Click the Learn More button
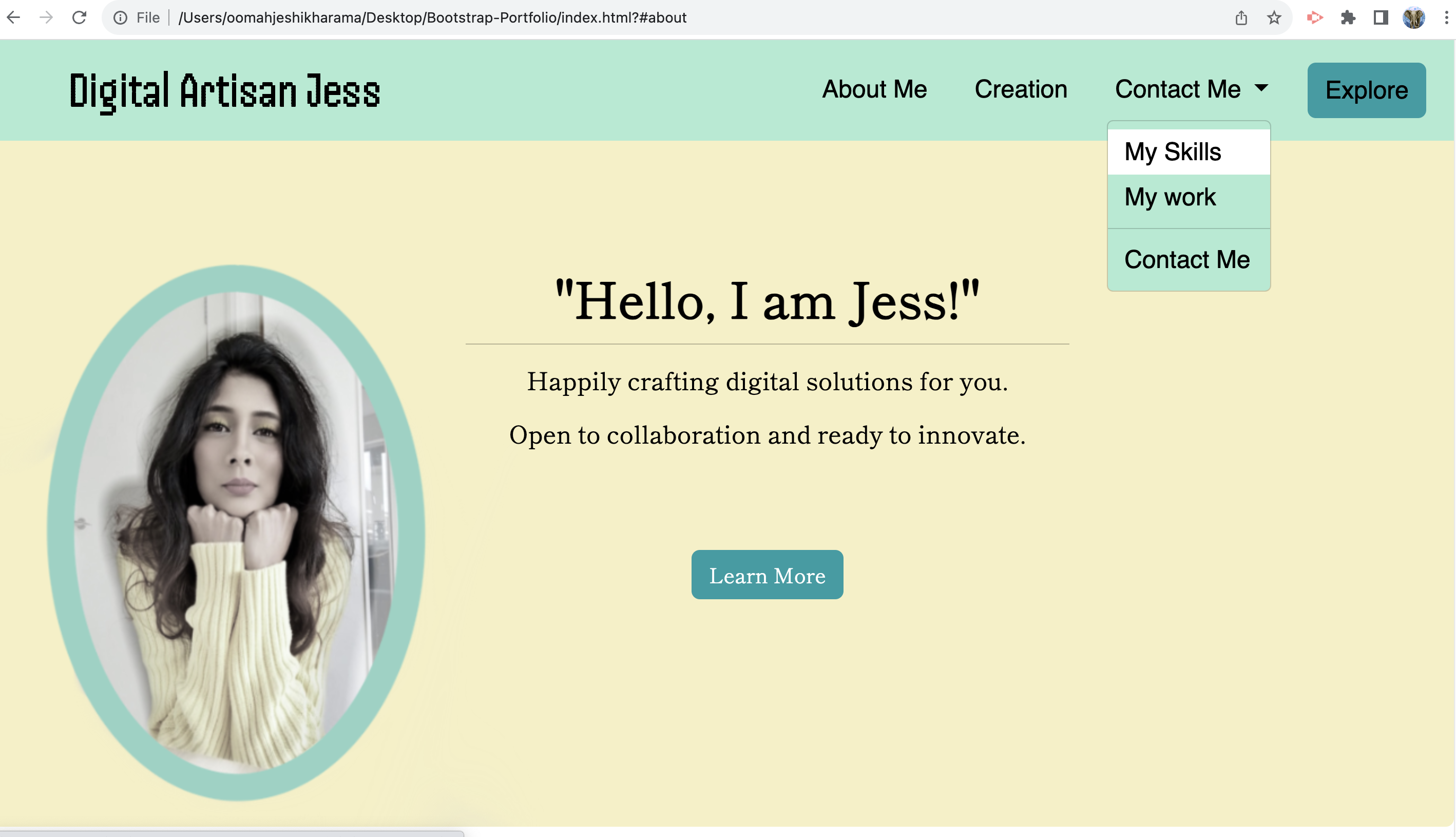 point(767,575)
